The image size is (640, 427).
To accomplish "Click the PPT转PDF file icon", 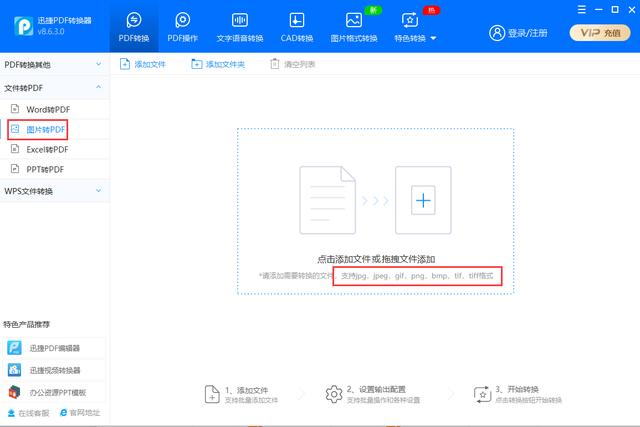I will click(x=15, y=169).
